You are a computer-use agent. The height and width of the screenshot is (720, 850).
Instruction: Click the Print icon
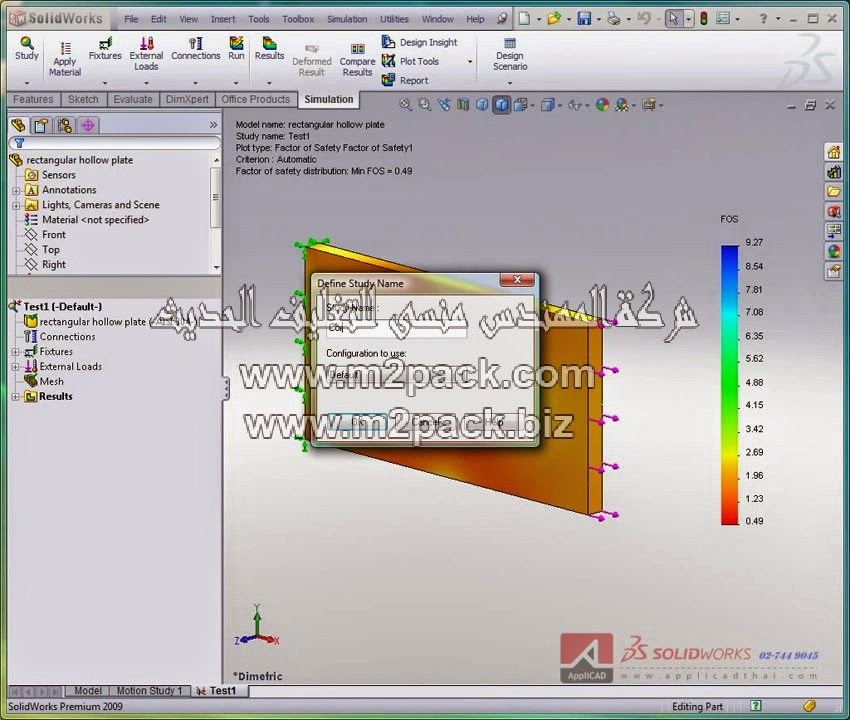coord(614,19)
